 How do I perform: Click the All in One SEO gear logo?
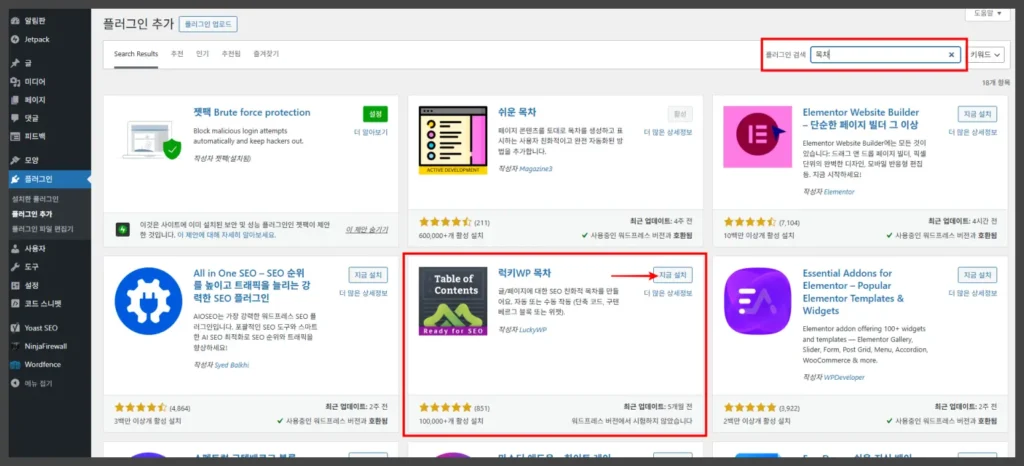(x=148, y=300)
